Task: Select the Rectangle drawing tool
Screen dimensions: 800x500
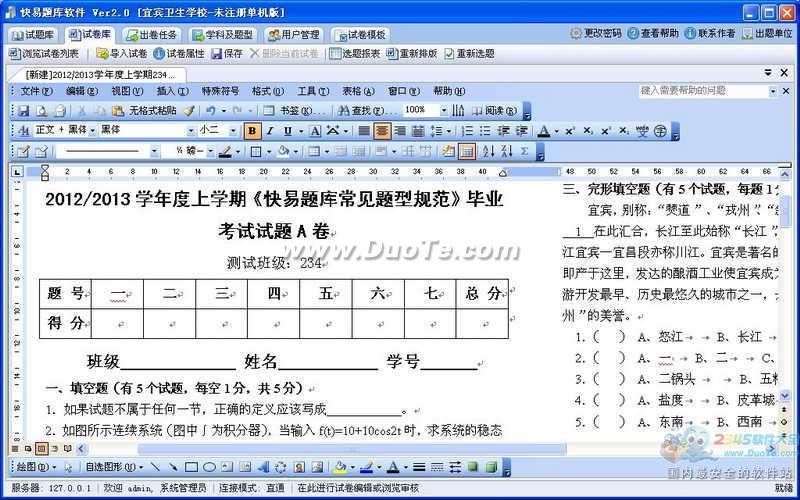Action: pyautogui.click(x=191, y=467)
